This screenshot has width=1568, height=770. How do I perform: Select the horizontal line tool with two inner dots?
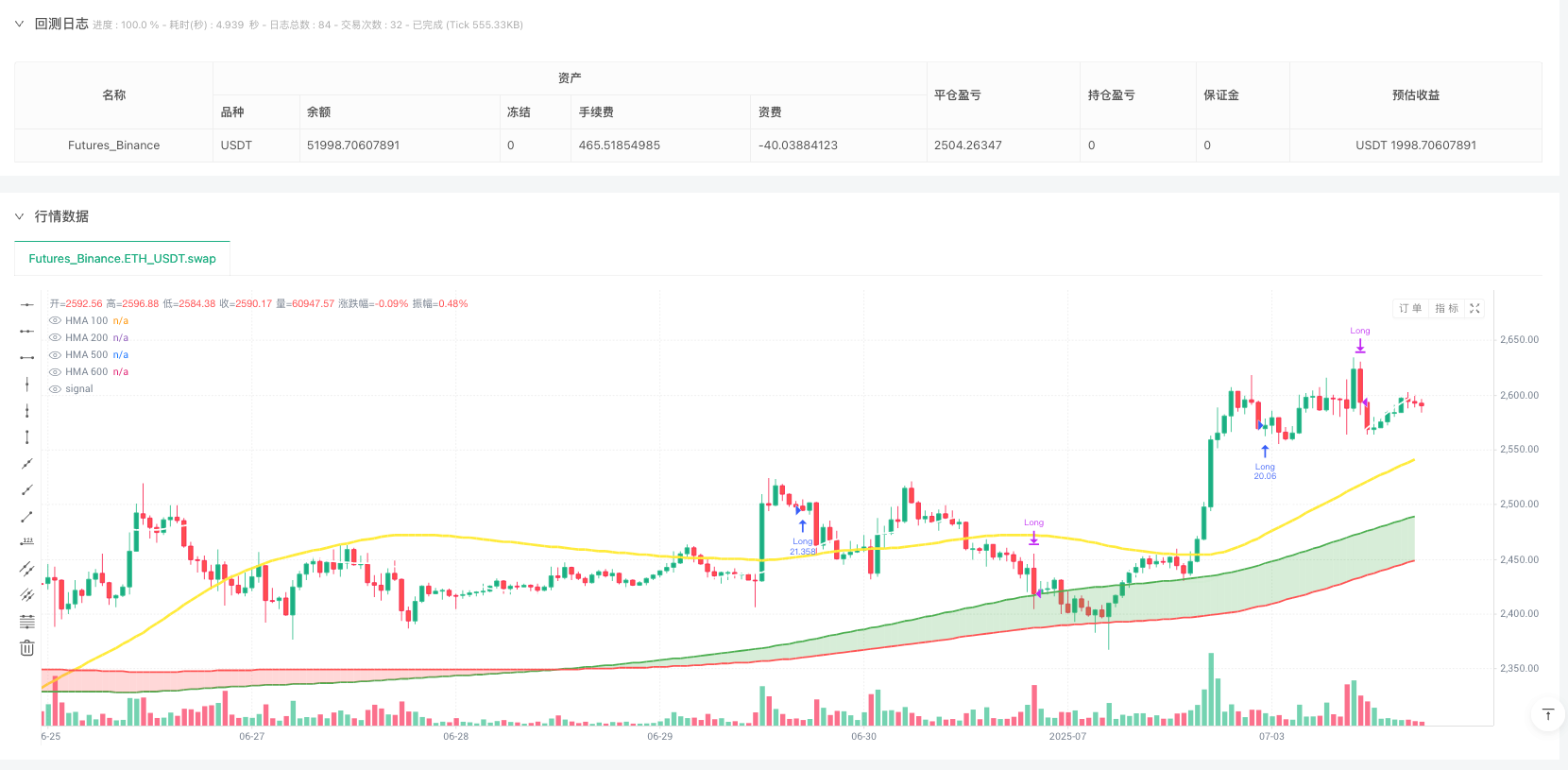pos(27,331)
